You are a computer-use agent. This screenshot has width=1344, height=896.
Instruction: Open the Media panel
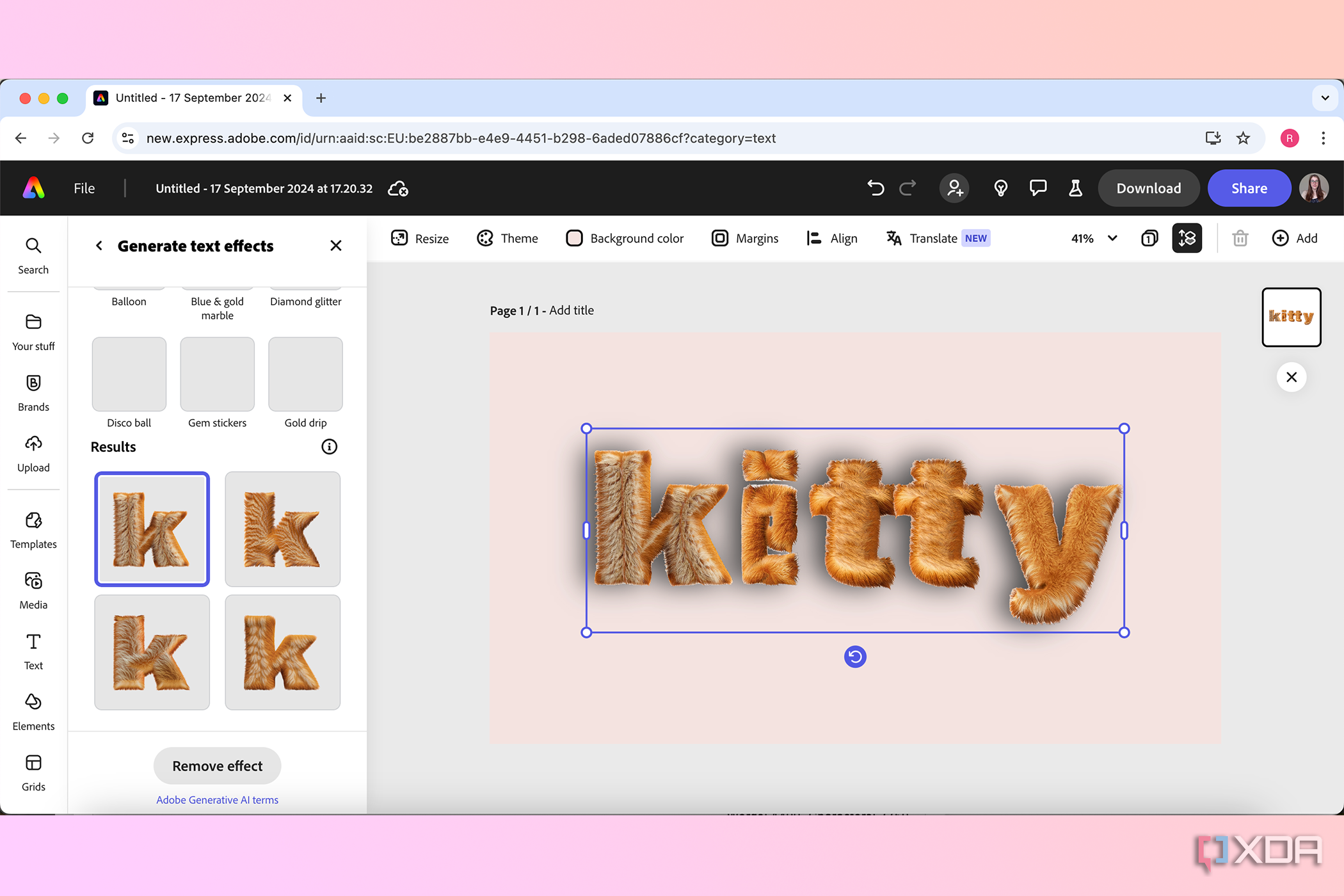point(33,591)
